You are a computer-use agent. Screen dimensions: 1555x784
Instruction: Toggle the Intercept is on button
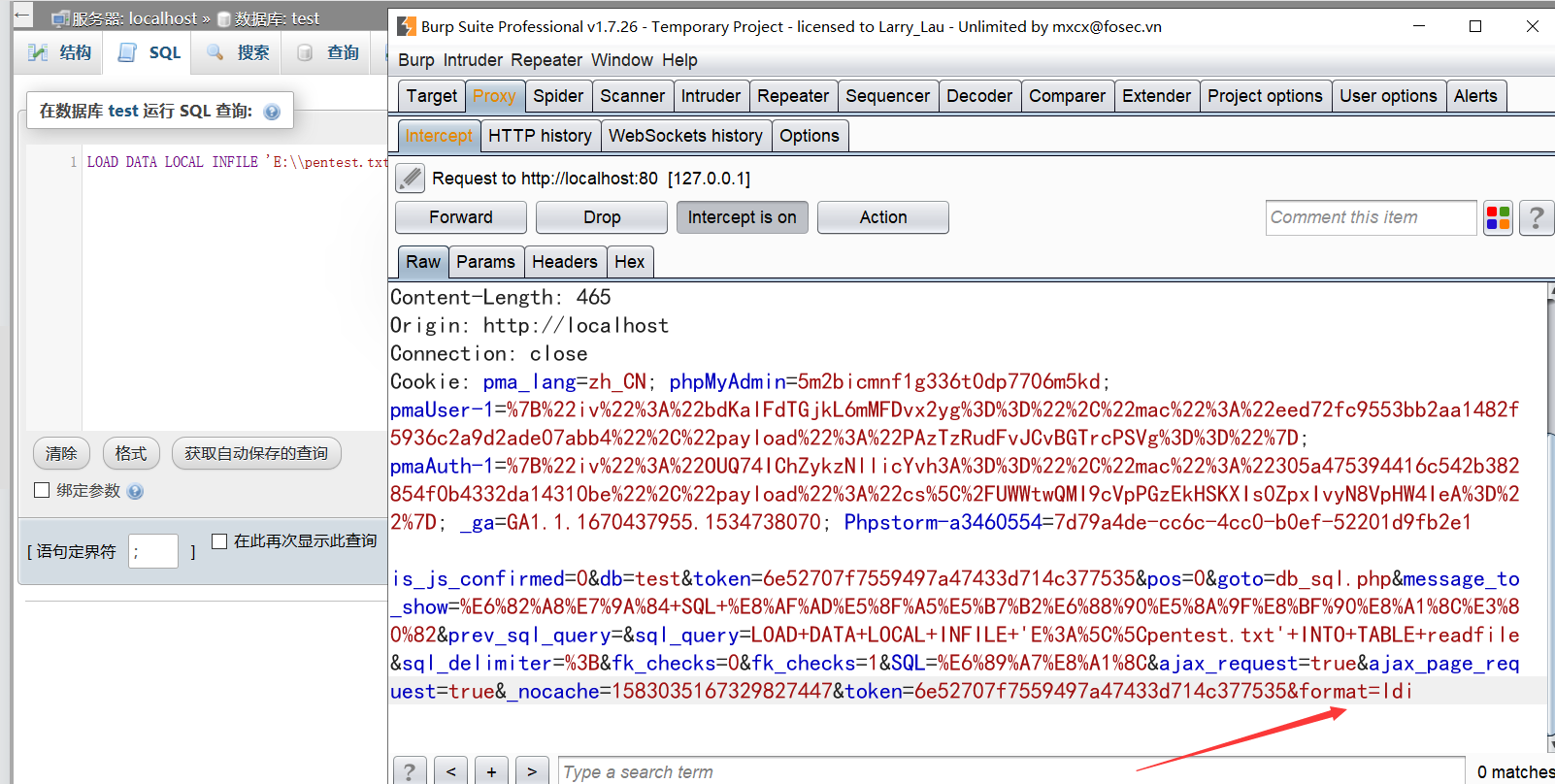click(x=742, y=217)
